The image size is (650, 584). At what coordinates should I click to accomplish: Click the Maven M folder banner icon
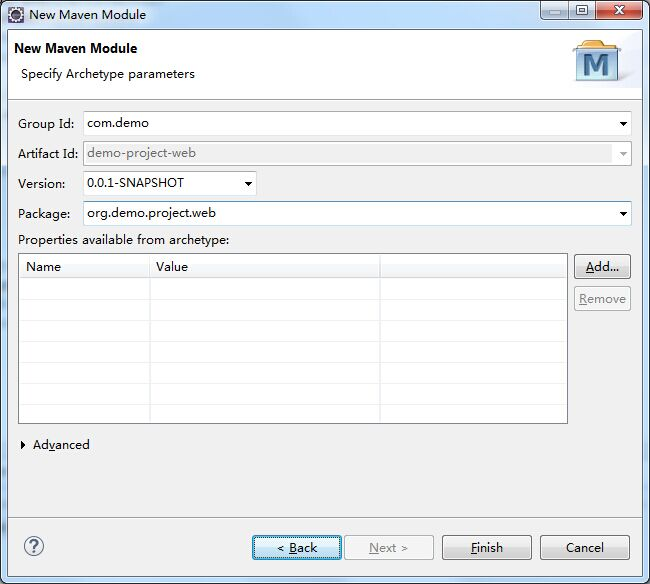597,61
